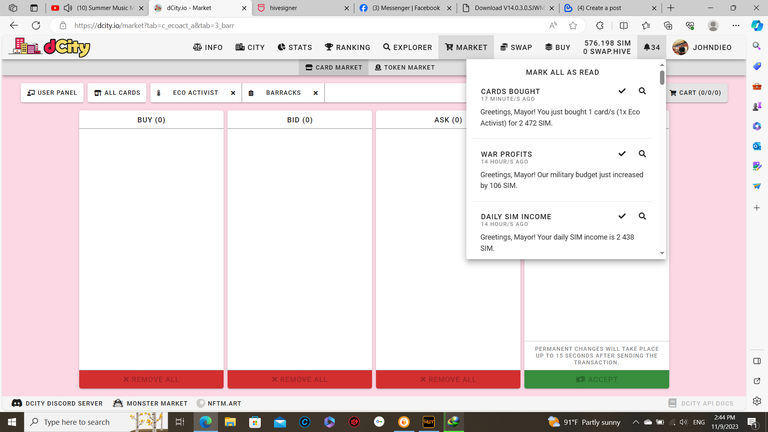
Task: Click MARK ALL AS READ
Action: point(562,72)
